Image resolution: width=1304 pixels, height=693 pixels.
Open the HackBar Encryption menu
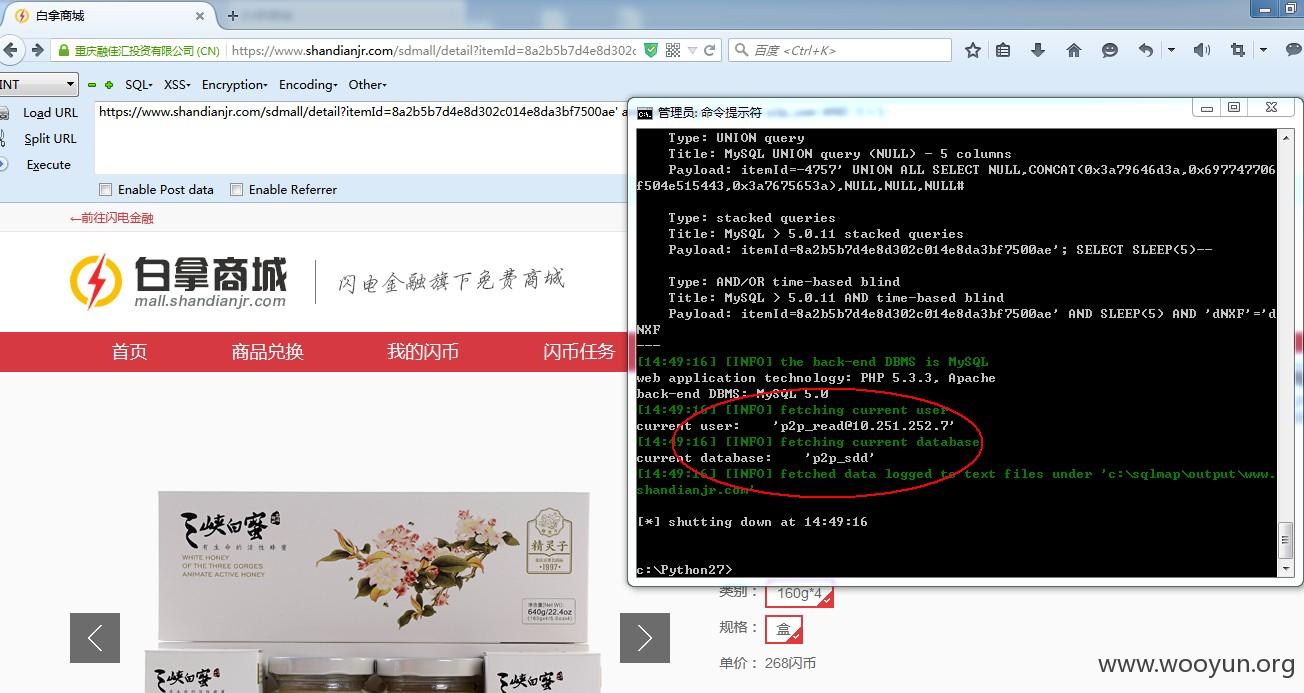click(x=234, y=85)
